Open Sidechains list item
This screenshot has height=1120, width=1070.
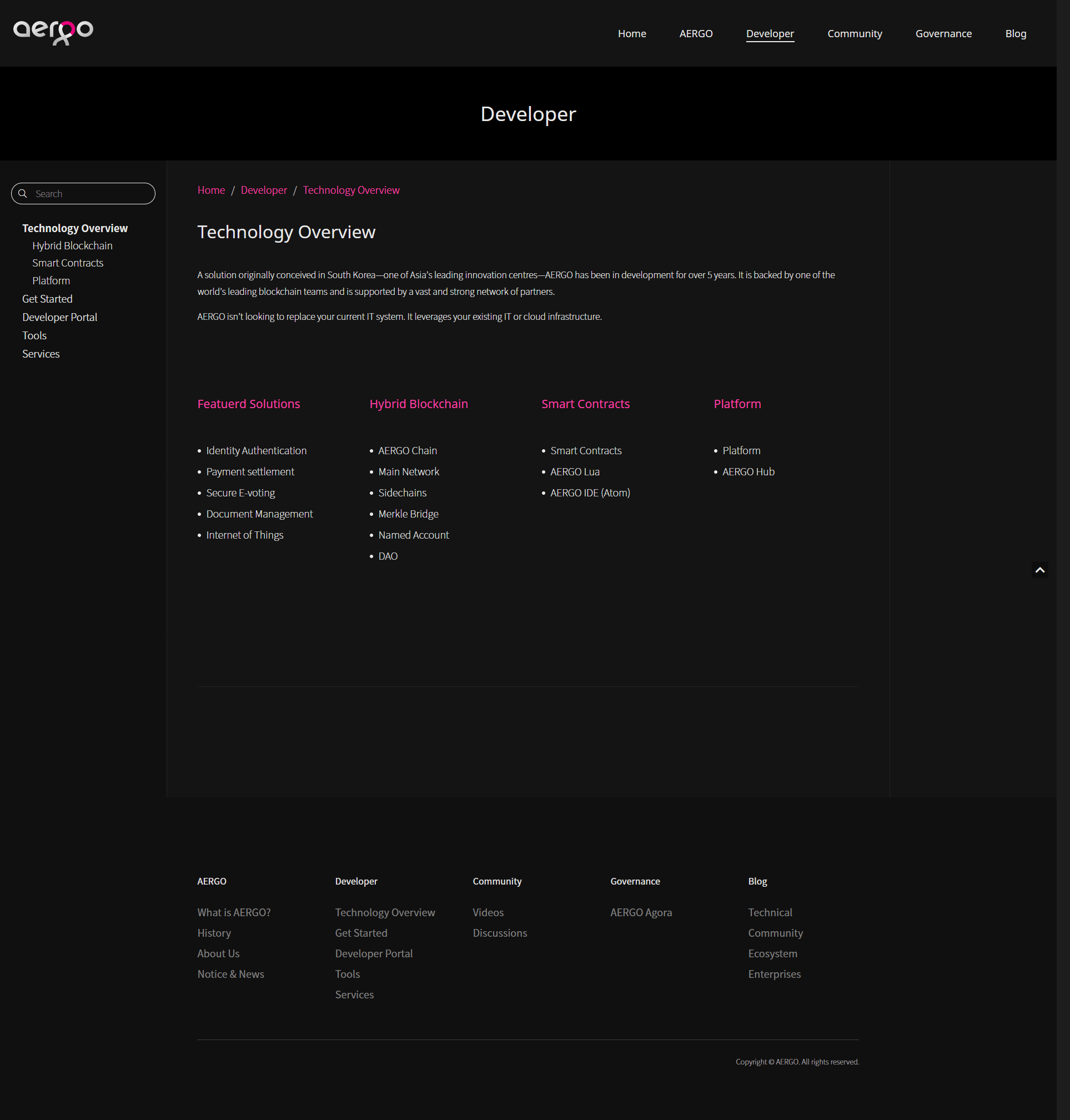pyautogui.click(x=403, y=493)
